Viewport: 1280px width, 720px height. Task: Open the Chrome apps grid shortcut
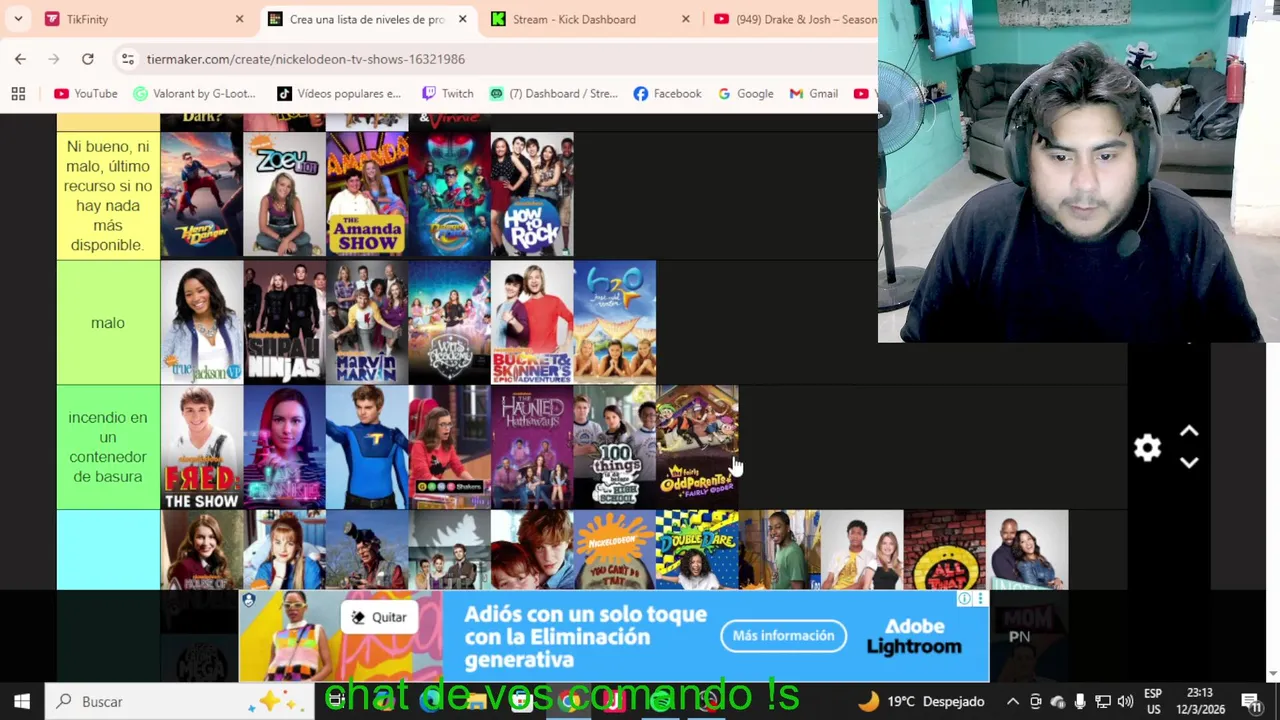tap(18, 93)
